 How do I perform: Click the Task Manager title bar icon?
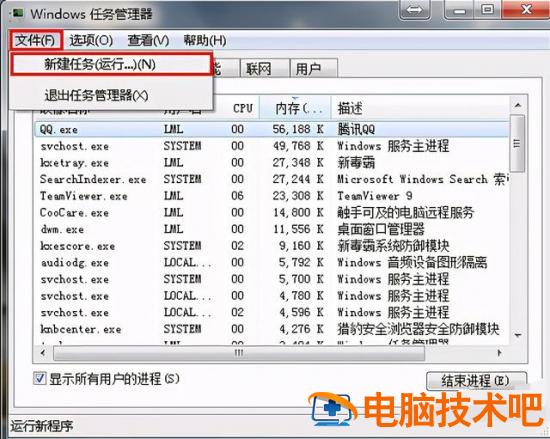pos(18,14)
